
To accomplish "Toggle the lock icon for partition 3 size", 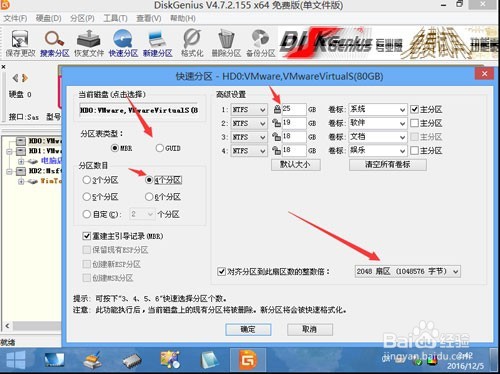I will point(277,137).
